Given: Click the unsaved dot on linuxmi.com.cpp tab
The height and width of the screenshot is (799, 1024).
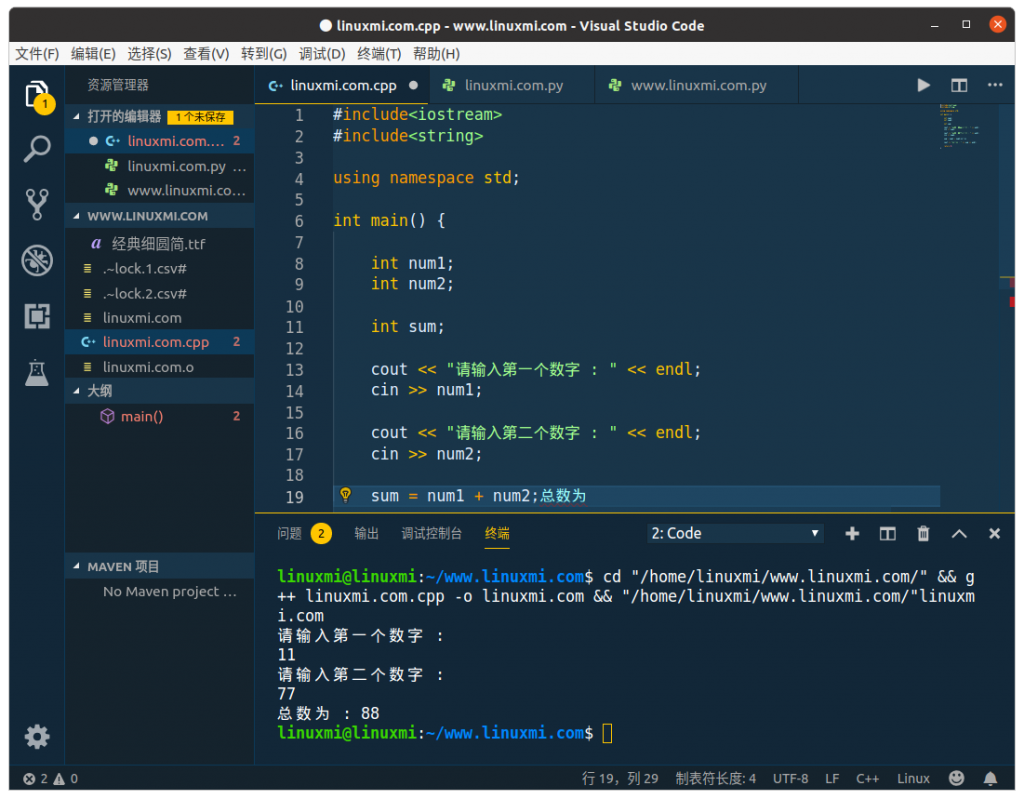Looking at the screenshot, I should (x=413, y=85).
